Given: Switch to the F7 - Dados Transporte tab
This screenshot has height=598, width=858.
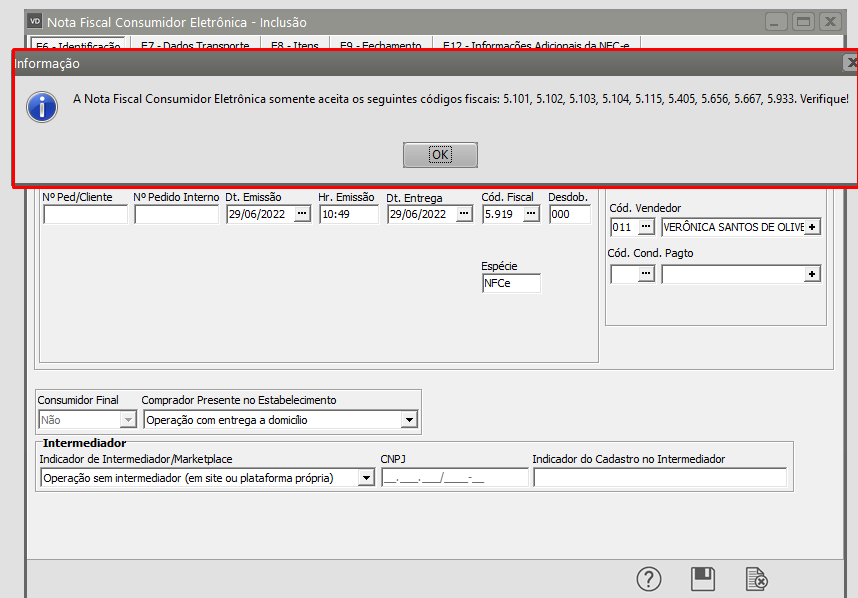Looking at the screenshot, I should 195,46.
